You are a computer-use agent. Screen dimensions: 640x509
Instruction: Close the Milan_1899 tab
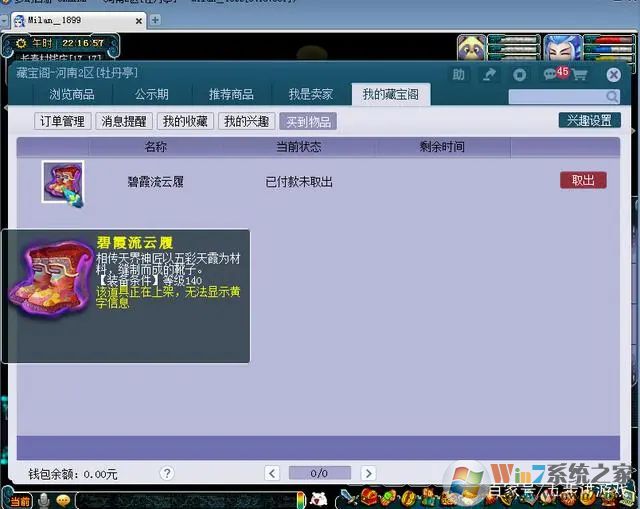tap(139, 21)
